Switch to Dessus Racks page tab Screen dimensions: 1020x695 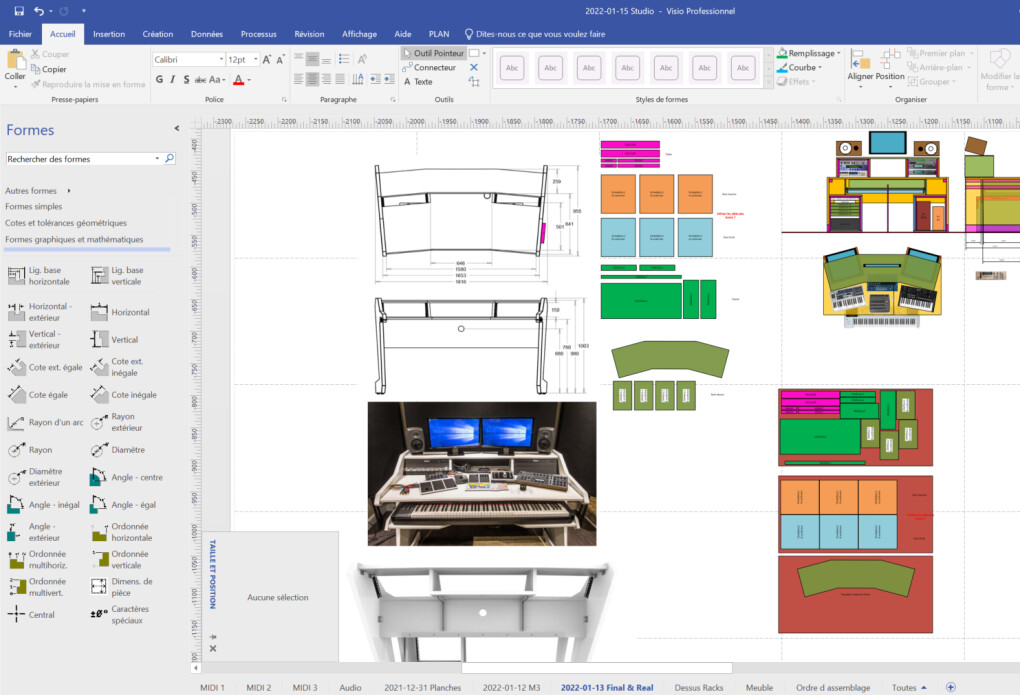click(x=699, y=687)
